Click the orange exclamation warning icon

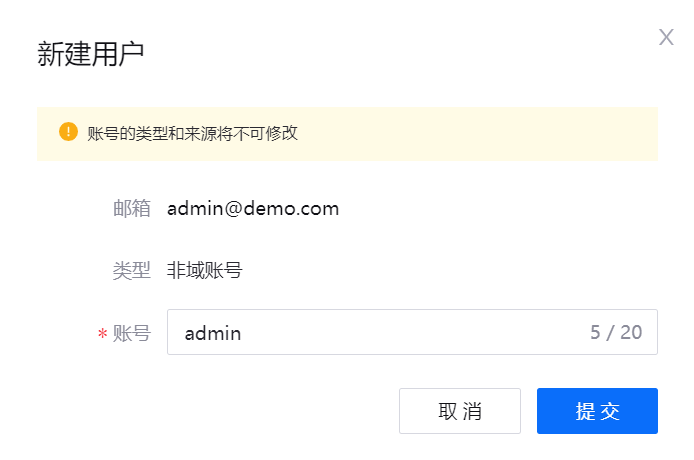(68, 132)
